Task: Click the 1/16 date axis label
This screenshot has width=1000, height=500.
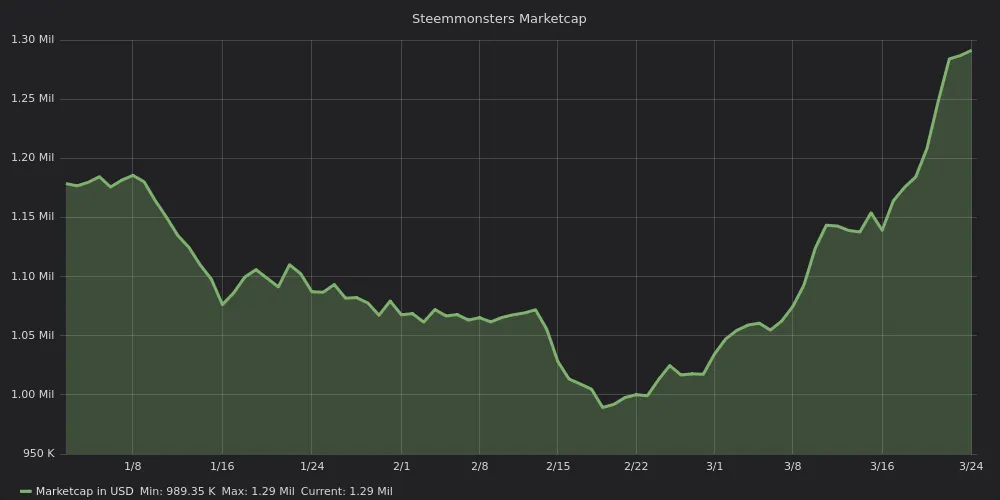Action: [x=222, y=466]
